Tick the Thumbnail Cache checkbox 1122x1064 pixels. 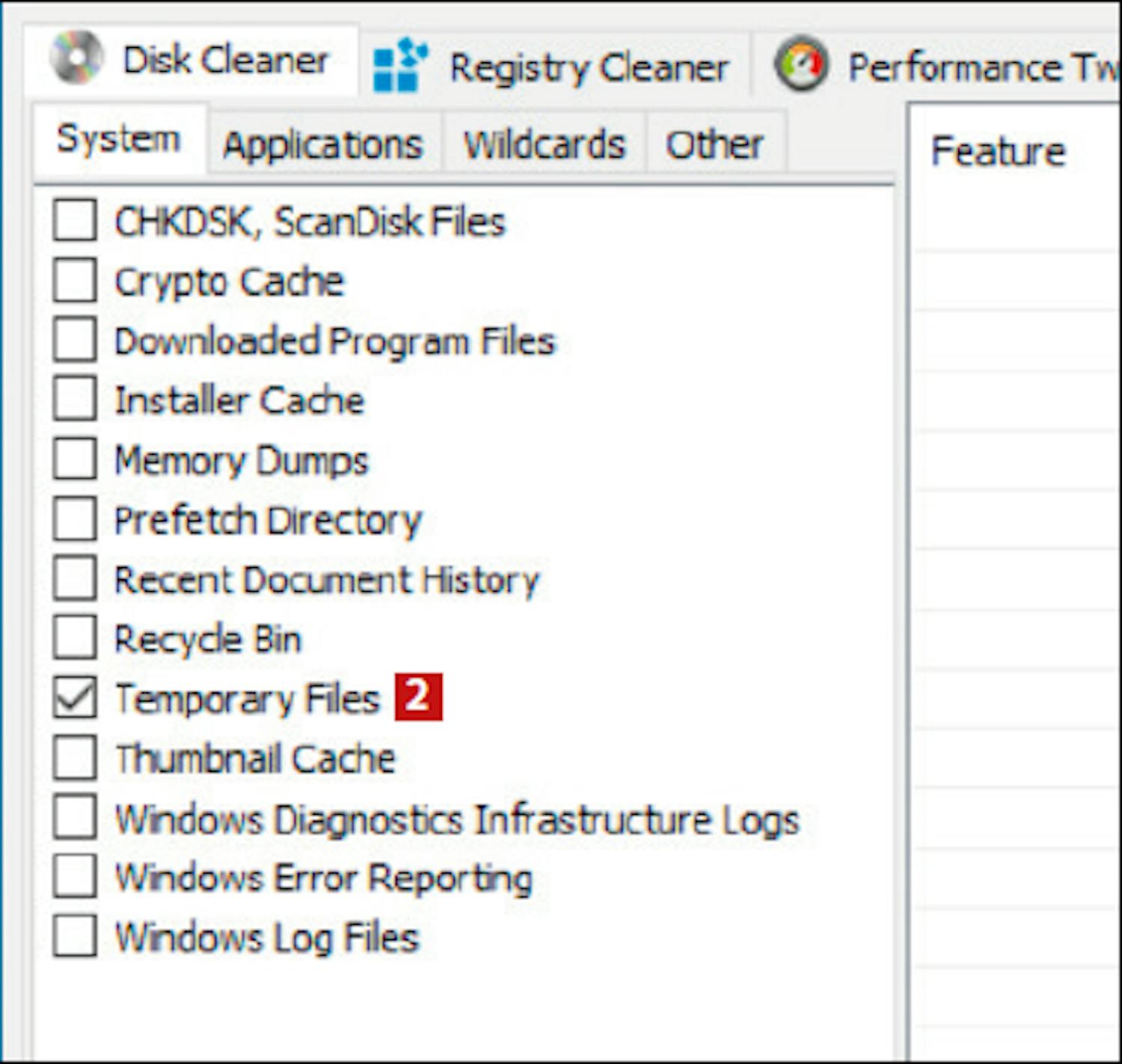tap(75, 758)
